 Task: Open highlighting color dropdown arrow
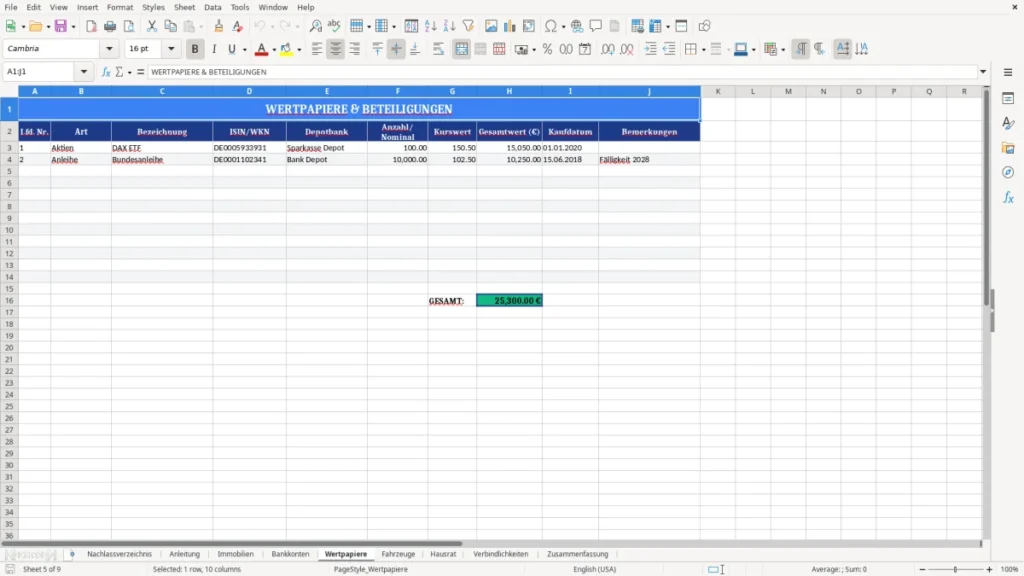pos(299,50)
